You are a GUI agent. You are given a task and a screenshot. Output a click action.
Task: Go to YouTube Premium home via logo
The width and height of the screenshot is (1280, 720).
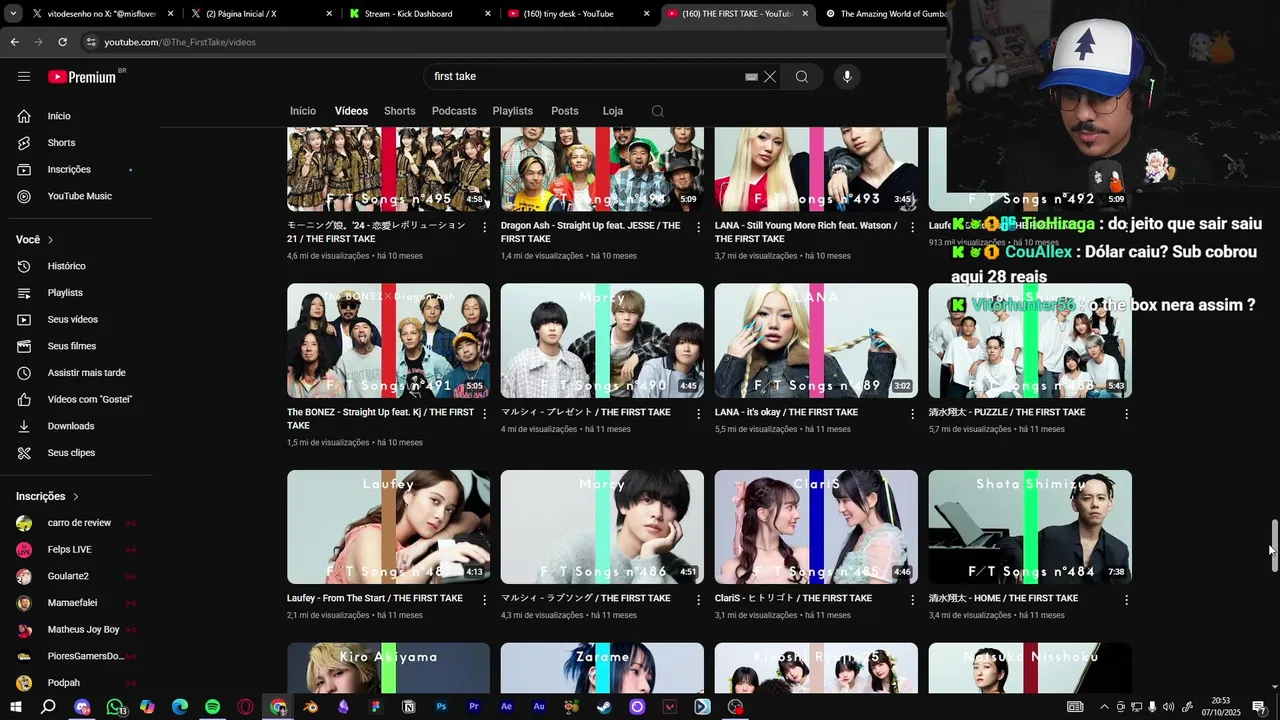pyautogui.click(x=82, y=77)
